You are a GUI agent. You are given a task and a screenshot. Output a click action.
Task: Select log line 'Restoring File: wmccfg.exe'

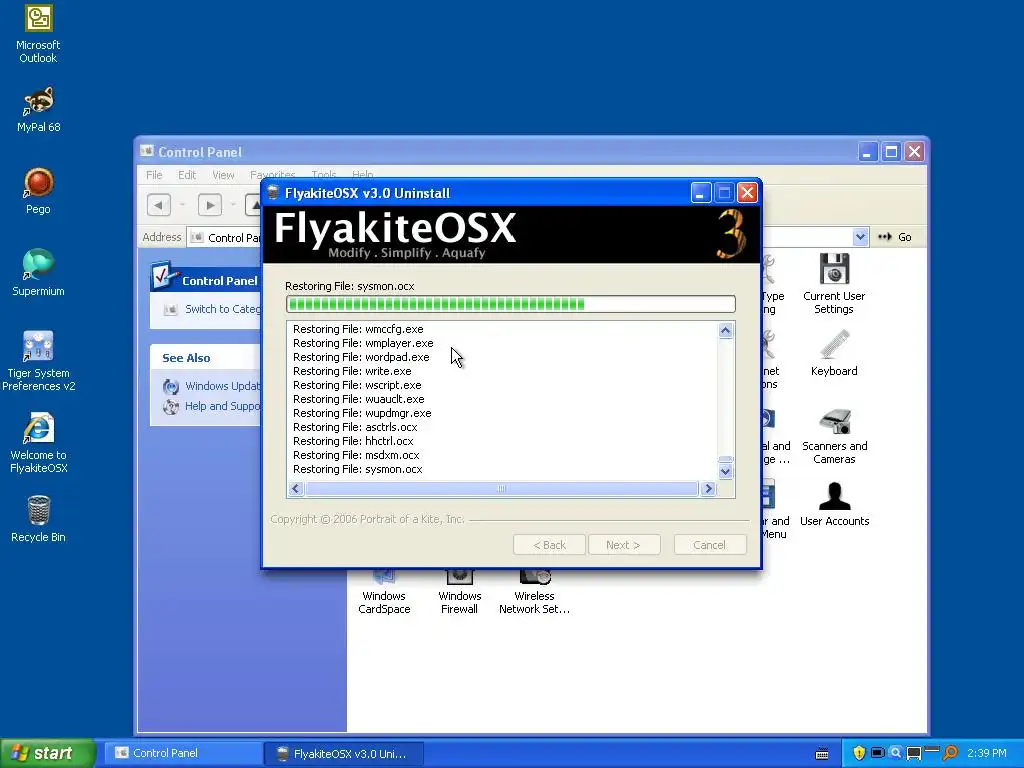click(x=359, y=329)
